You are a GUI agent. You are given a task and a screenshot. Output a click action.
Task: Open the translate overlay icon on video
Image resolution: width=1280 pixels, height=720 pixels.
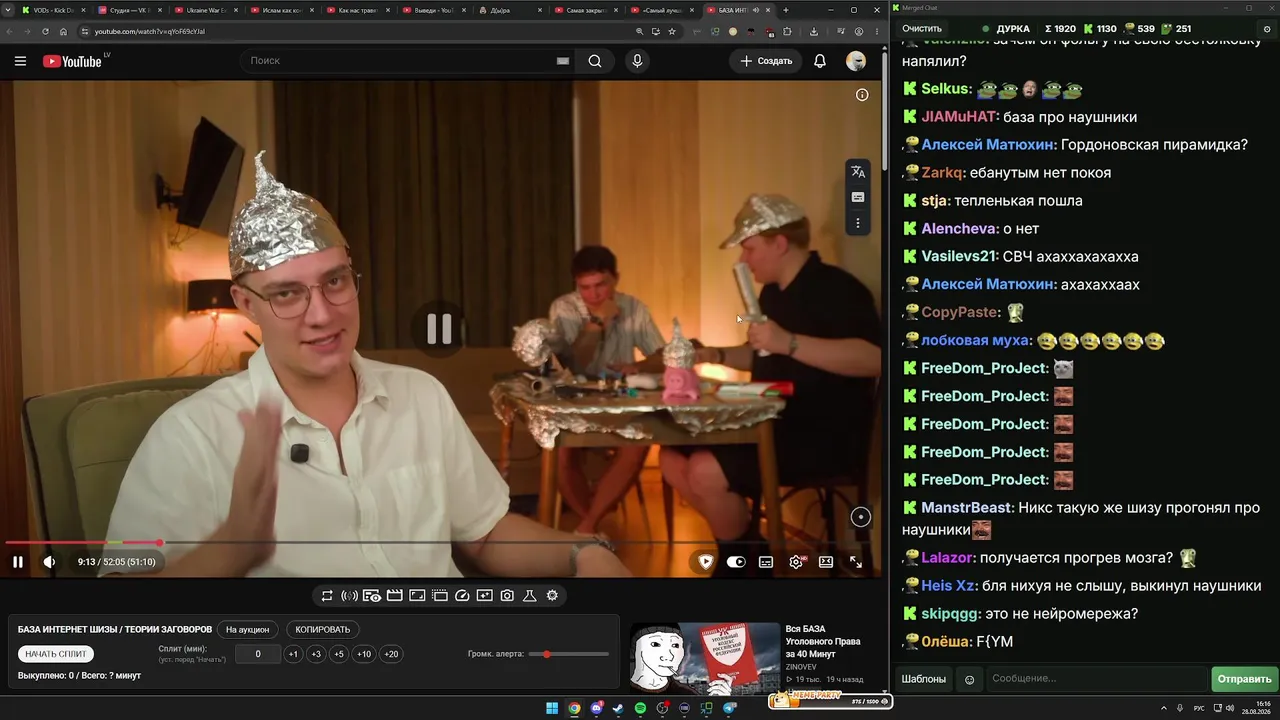click(x=858, y=171)
